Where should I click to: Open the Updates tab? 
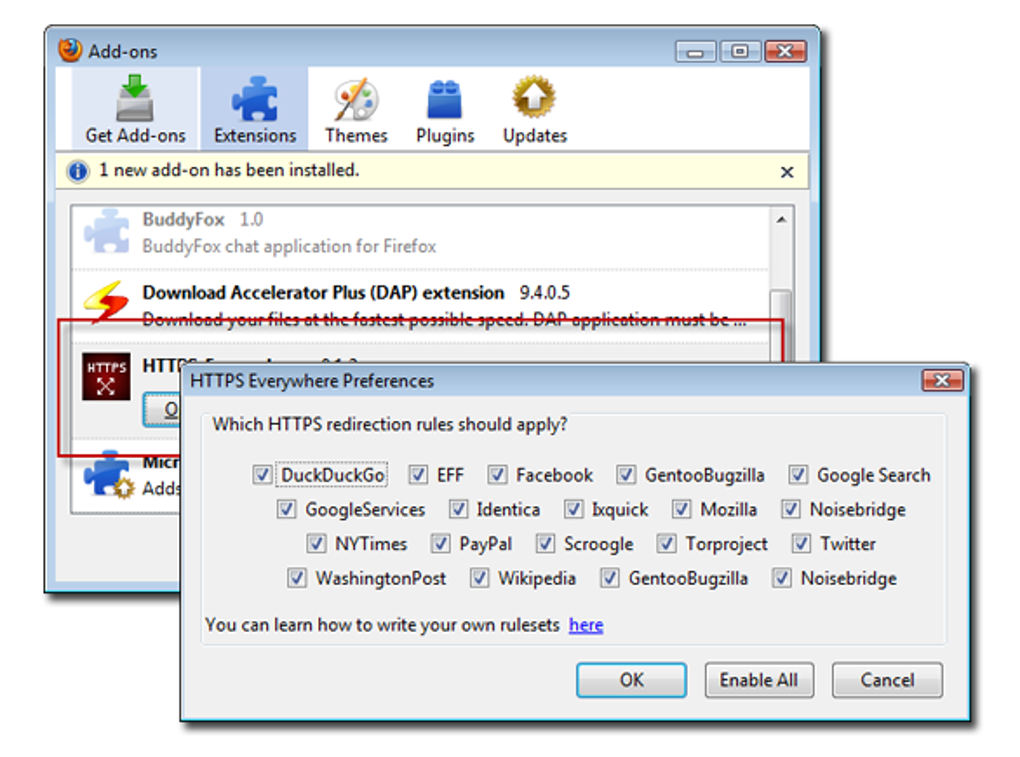(x=535, y=109)
